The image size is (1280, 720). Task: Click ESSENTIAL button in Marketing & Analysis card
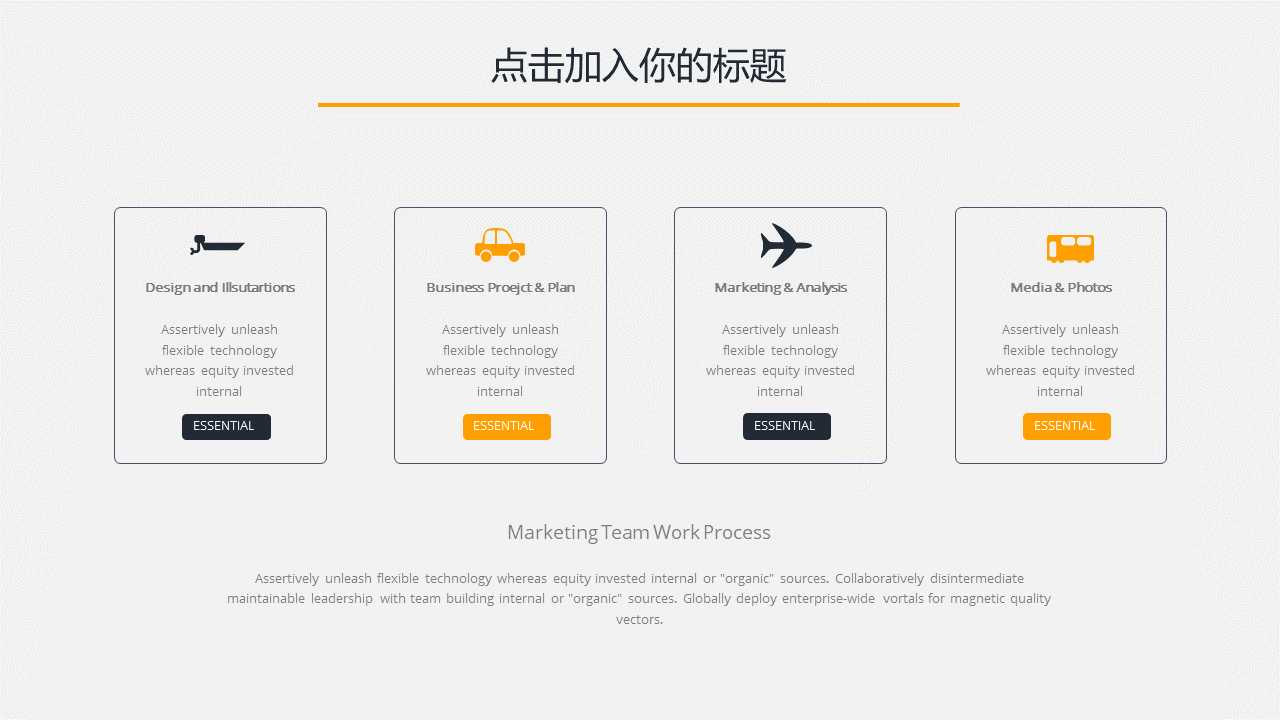(786, 426)
